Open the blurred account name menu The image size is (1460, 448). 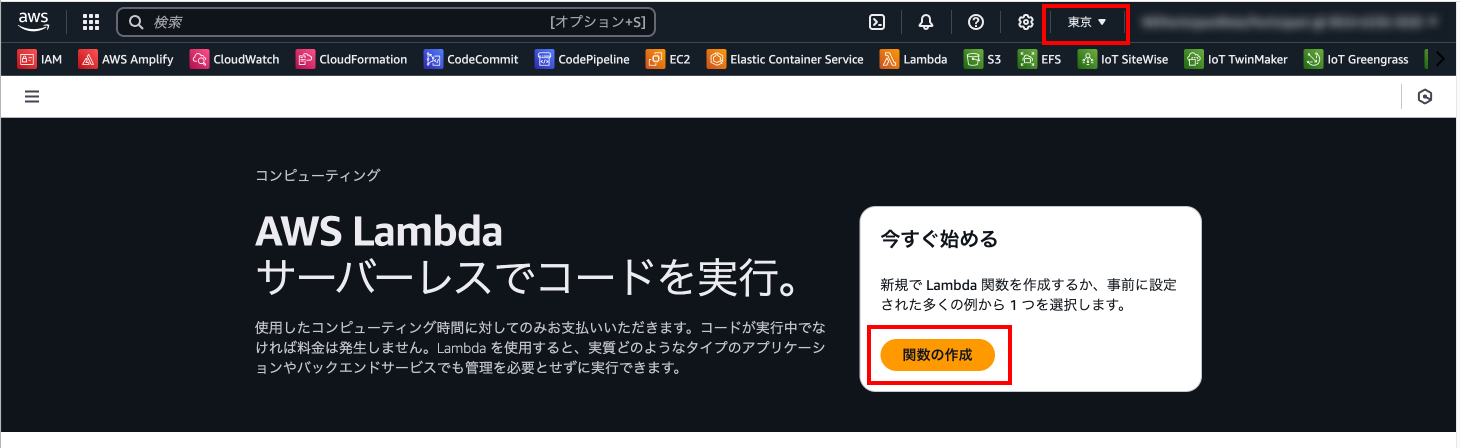1292,22
